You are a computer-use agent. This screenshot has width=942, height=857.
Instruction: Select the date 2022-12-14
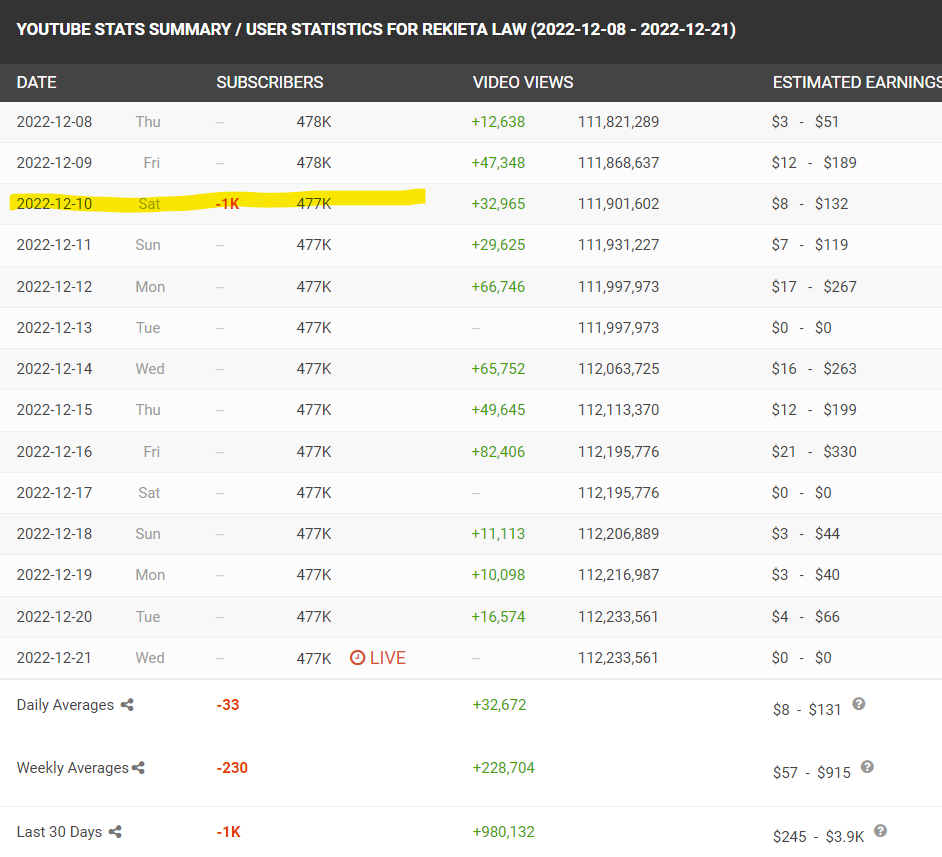[54, 369]
